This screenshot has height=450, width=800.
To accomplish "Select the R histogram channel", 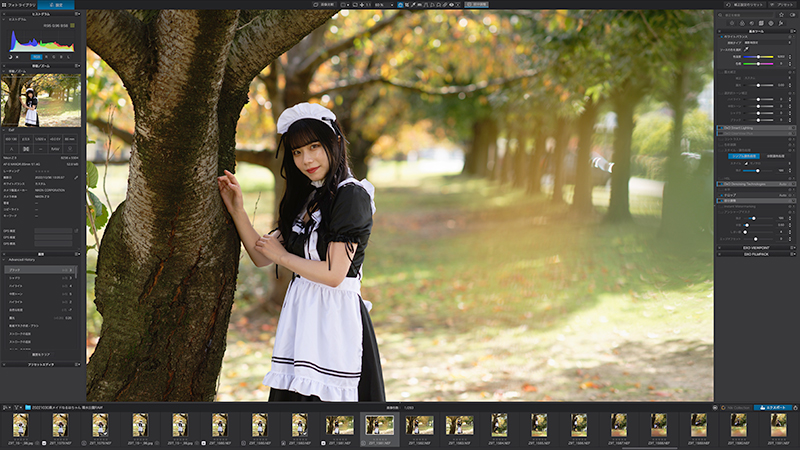I will (46, 57).
